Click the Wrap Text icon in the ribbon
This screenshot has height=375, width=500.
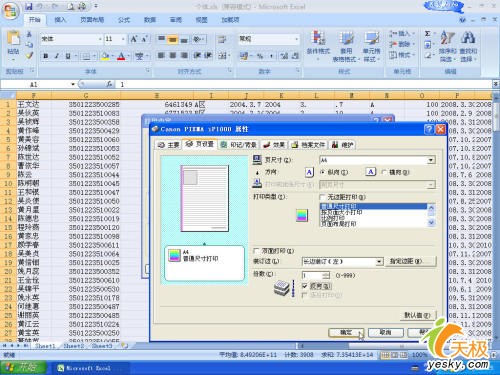coord(222,39)
